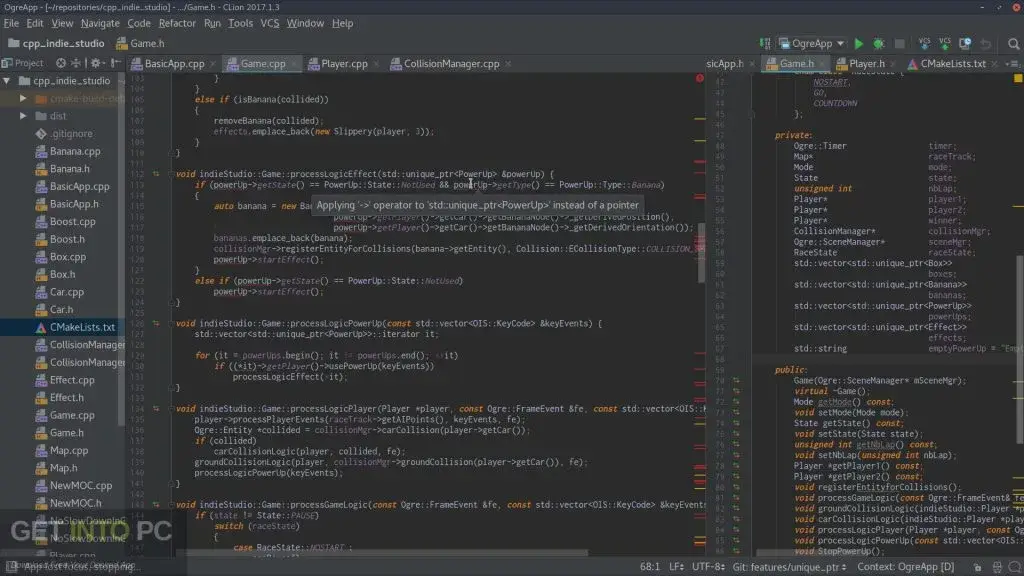Start debugging using the bug icon
Screen dimensions: 1024x576
point(878,43)
